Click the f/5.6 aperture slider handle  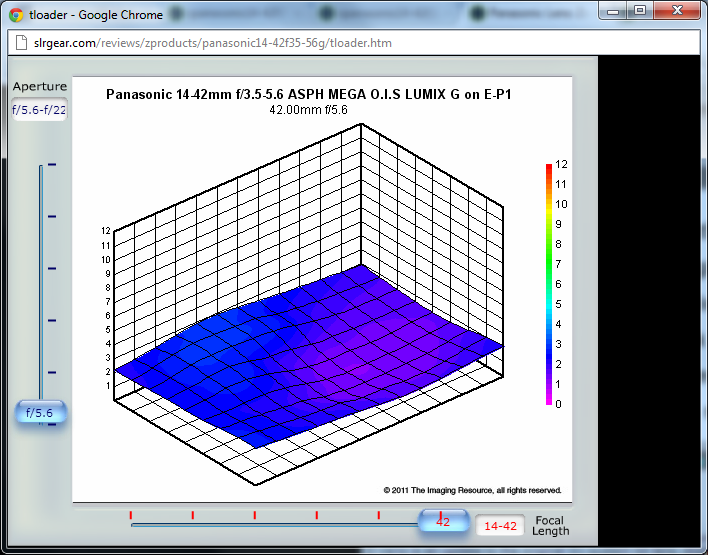[40, 412]
